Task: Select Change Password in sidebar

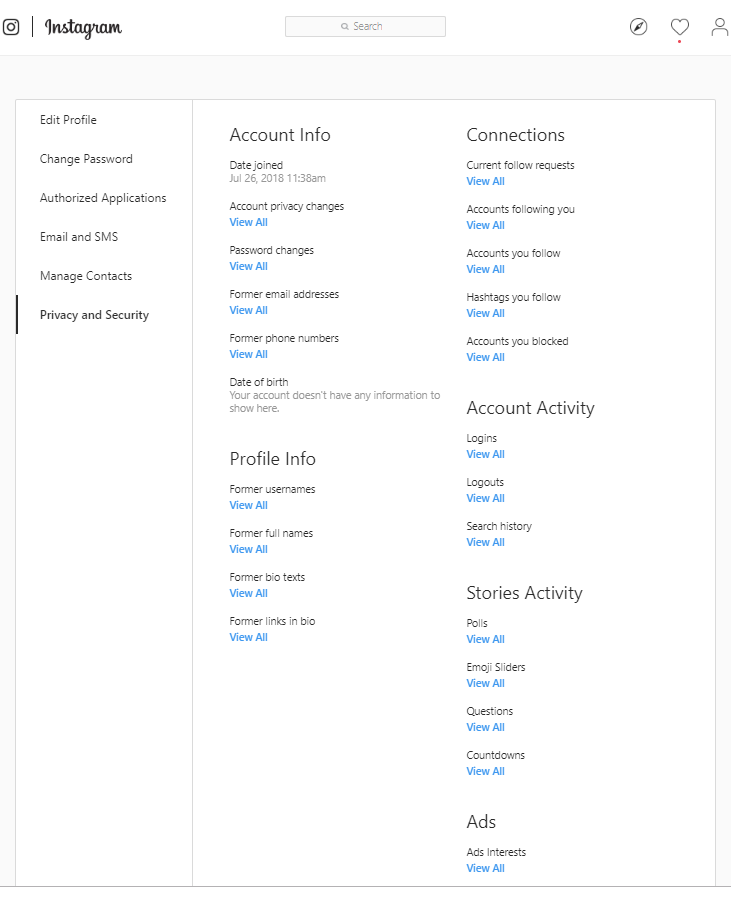Action: pos(86,159)
